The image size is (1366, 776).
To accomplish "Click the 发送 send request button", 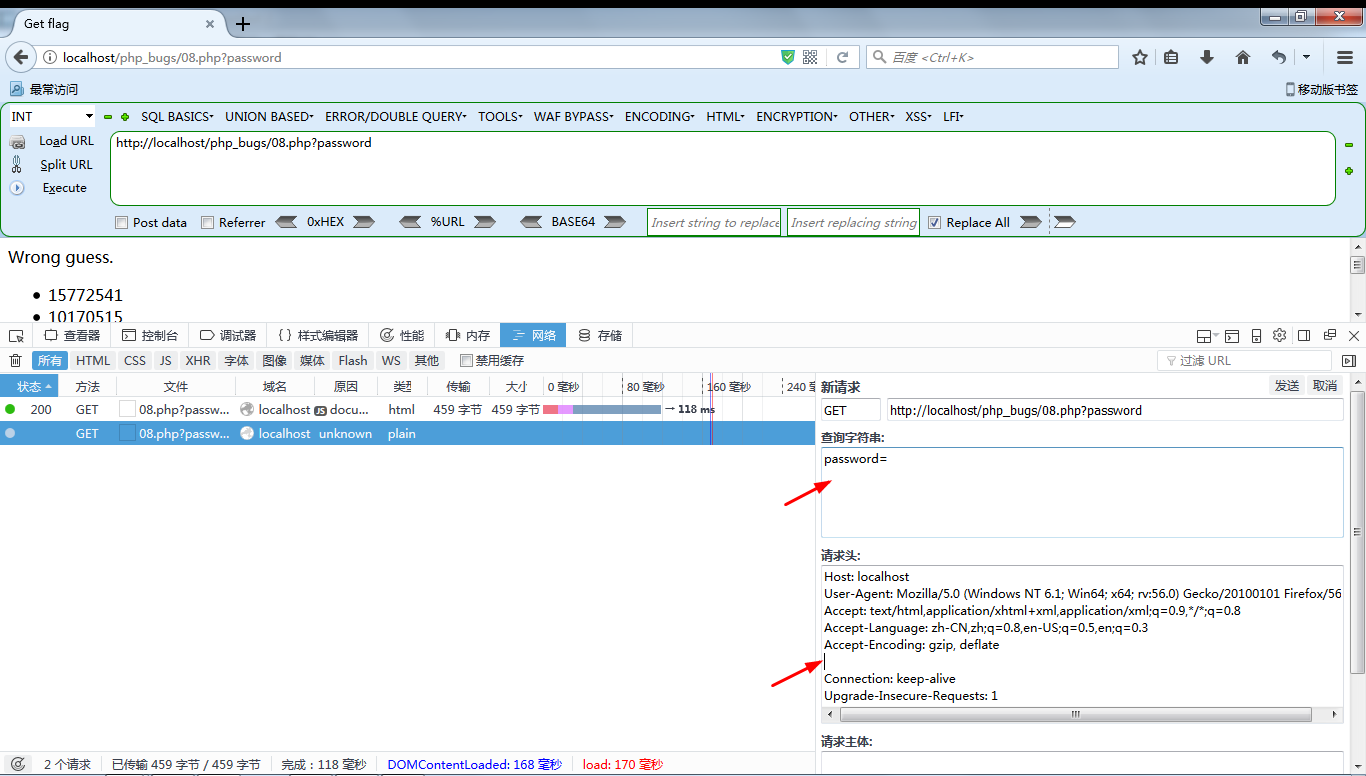I will (1287, 385).
